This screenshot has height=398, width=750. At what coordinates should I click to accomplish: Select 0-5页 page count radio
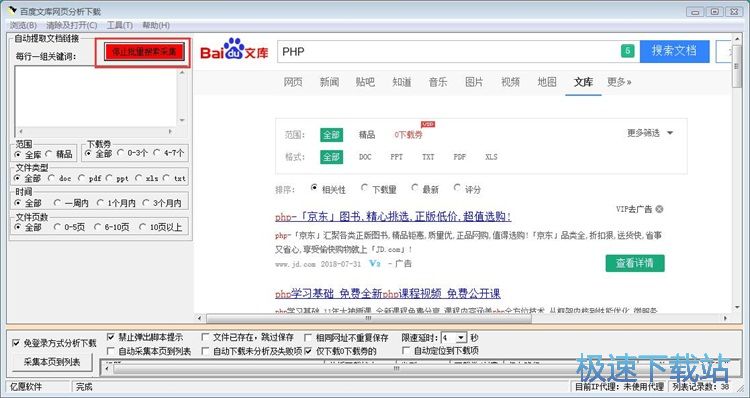(x=69, y=227)
